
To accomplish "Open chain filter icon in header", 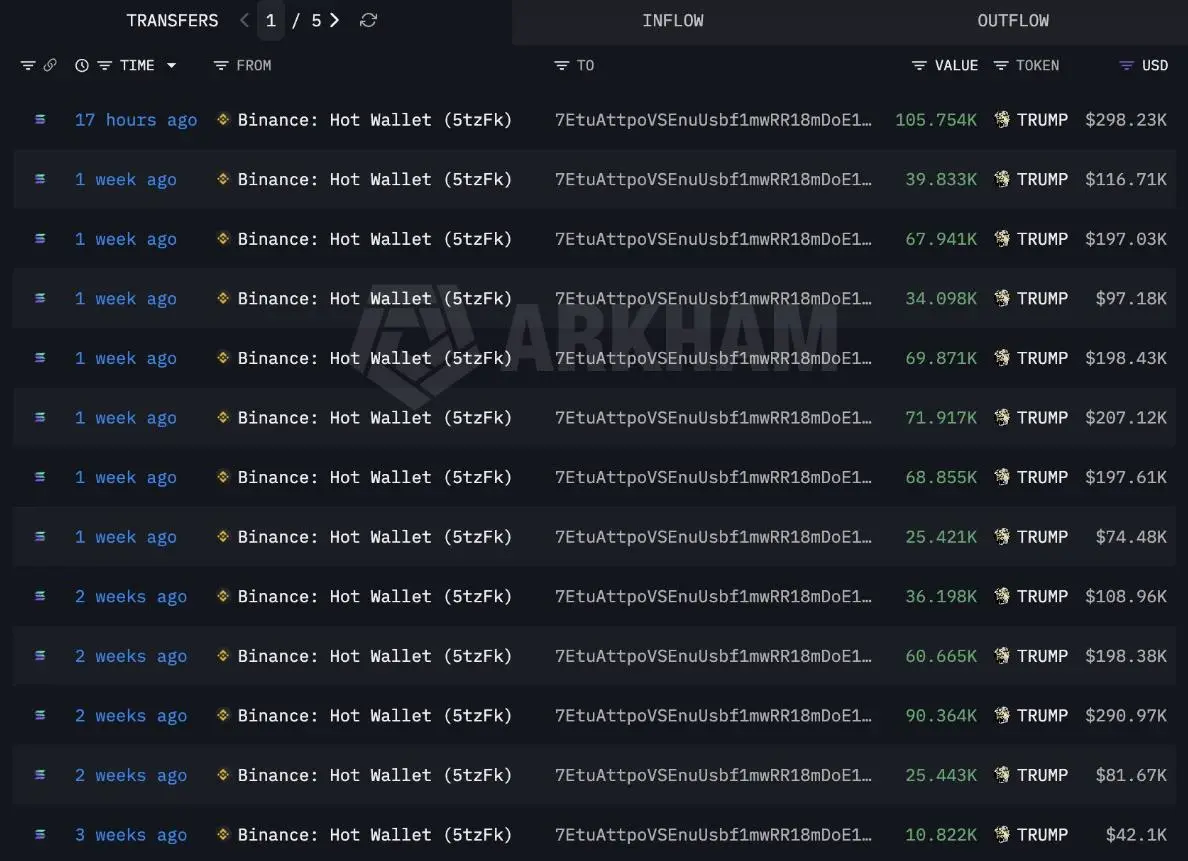I will (28, 65).
